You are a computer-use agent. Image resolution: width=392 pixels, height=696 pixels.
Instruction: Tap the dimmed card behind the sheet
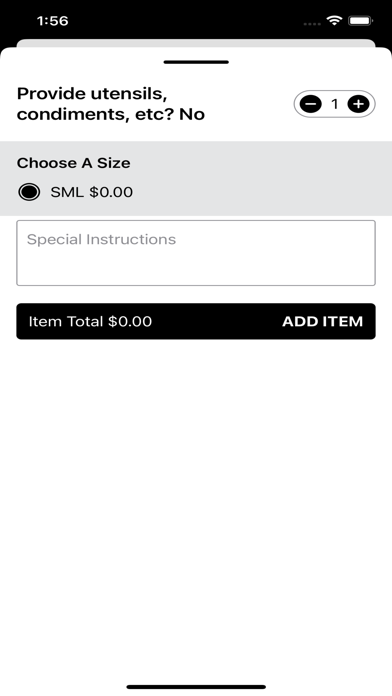[x=196, y=43]
